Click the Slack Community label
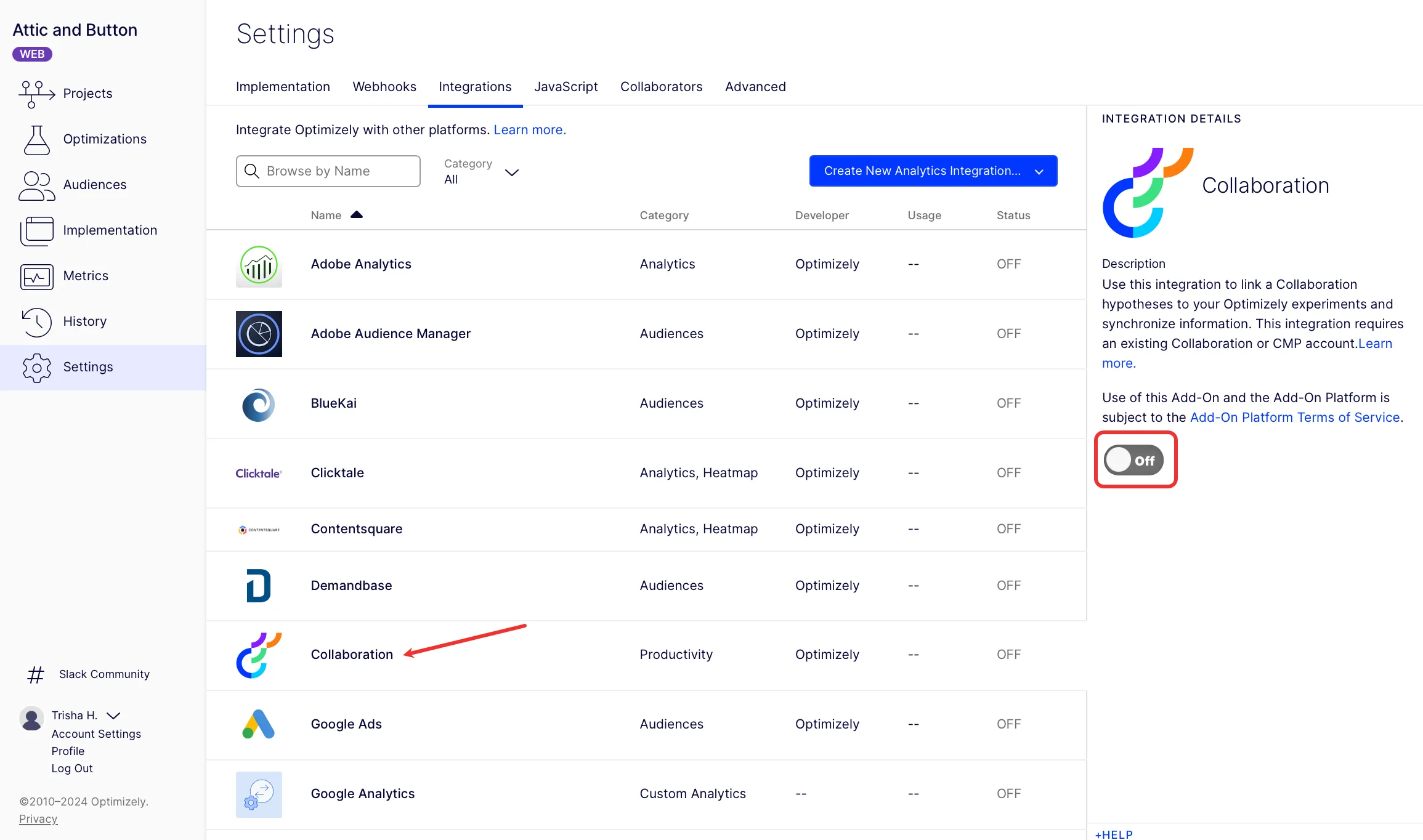 tap(104, 674)
